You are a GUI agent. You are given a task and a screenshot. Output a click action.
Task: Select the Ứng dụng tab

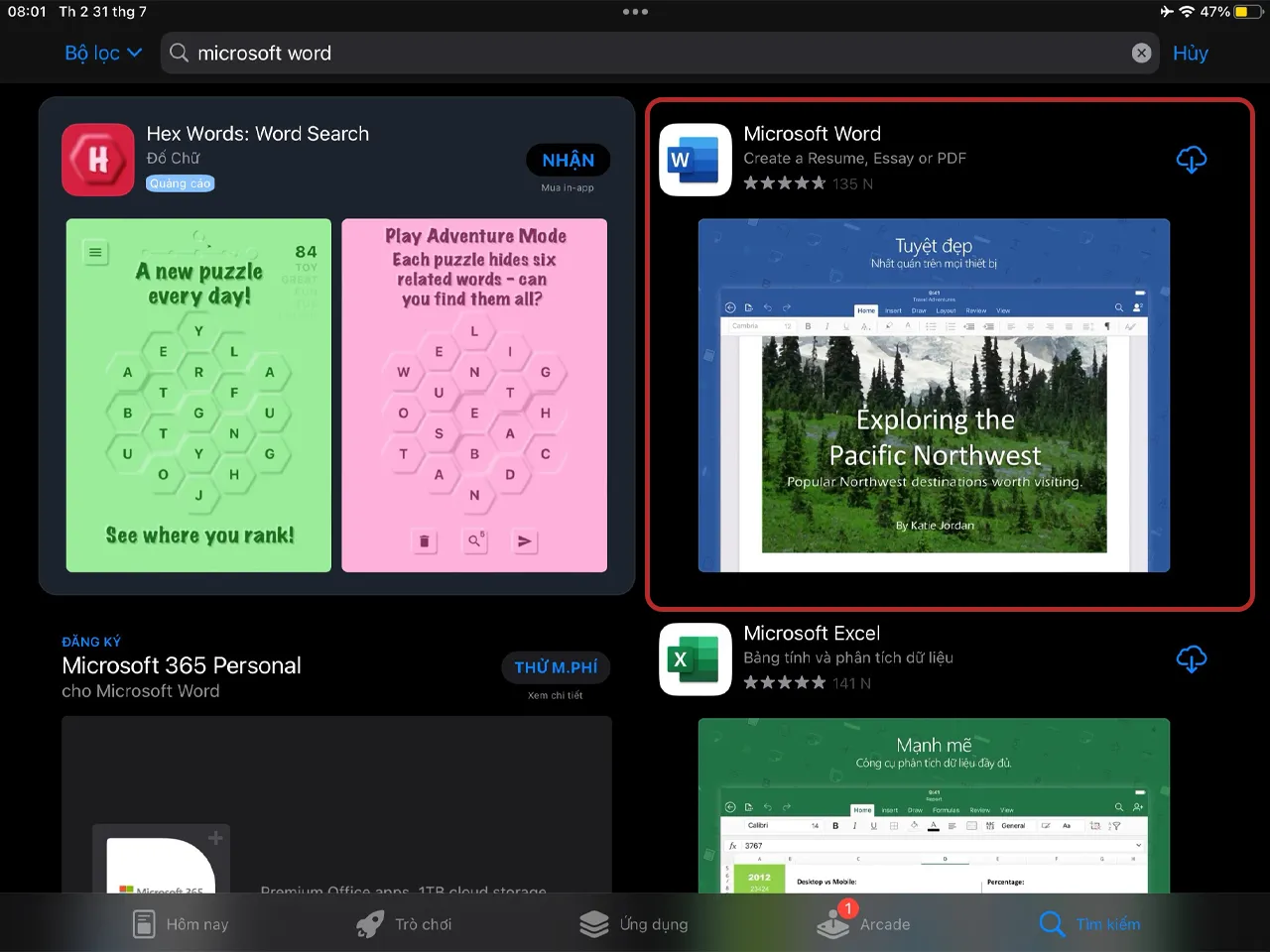pyautogui.click(x=634, y=923)
